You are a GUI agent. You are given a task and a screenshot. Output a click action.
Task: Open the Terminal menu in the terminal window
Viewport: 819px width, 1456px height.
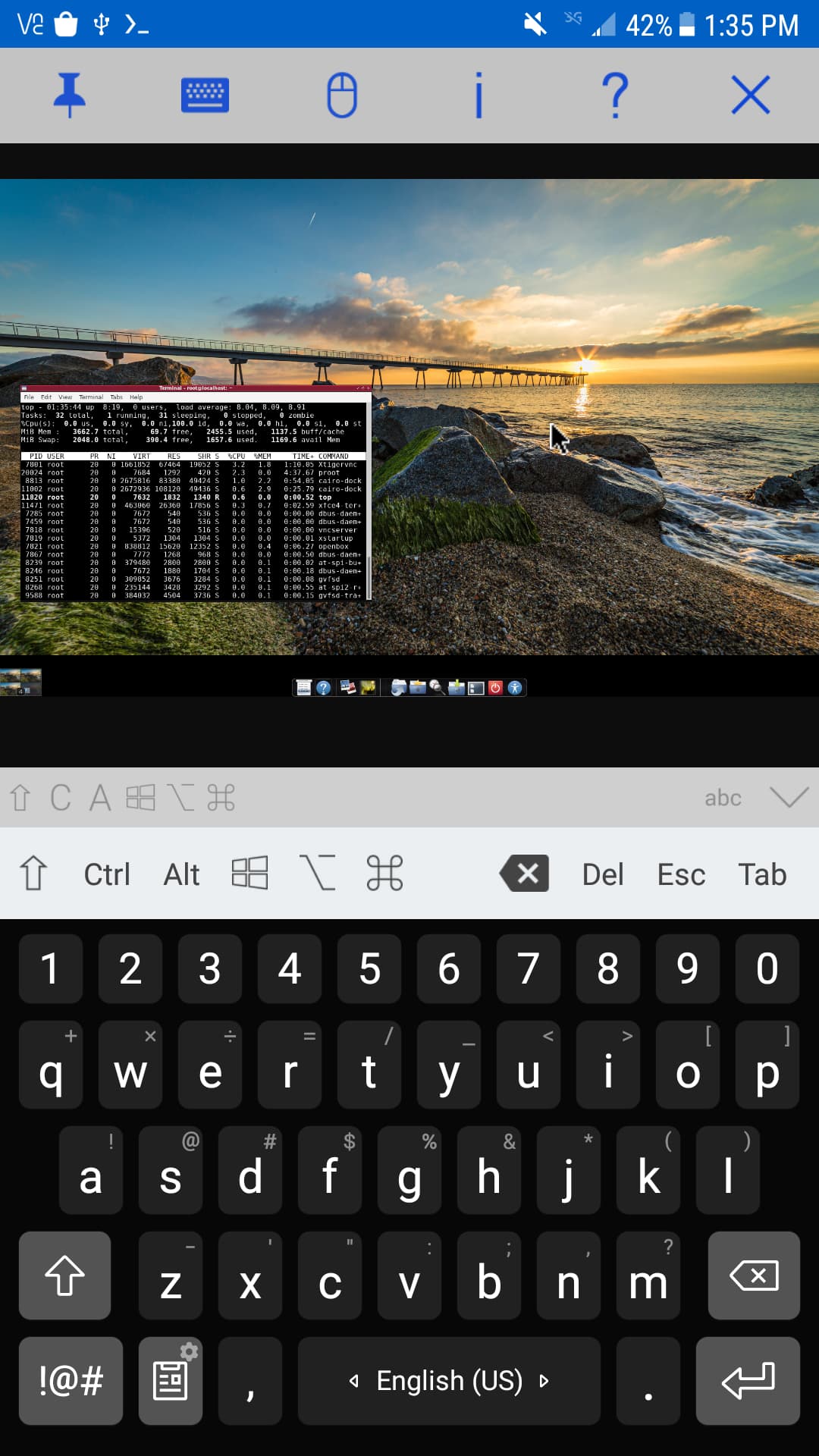[x=91, y=397]
